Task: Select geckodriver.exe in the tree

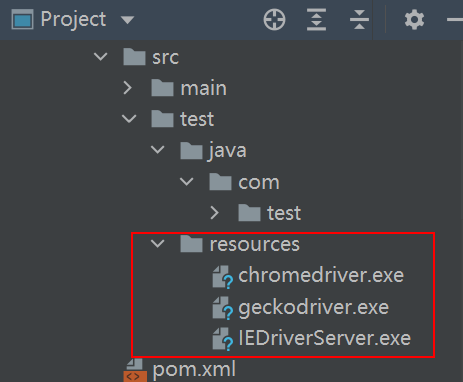Action: pos(314,307)
